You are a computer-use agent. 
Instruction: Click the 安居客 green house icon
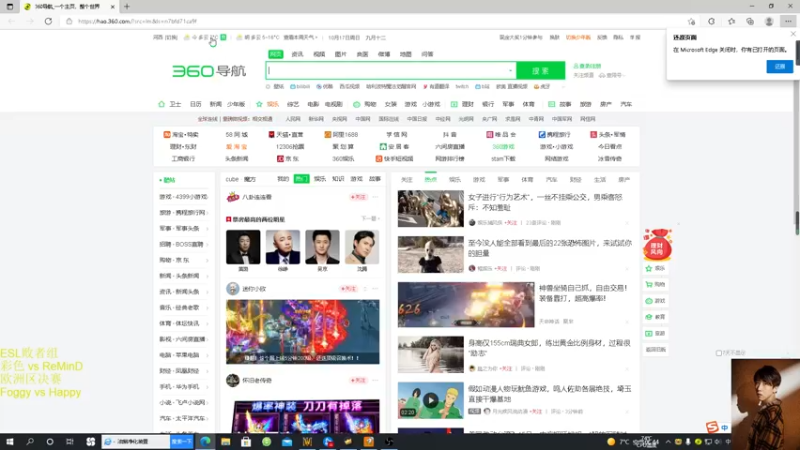tap(383, 146)
